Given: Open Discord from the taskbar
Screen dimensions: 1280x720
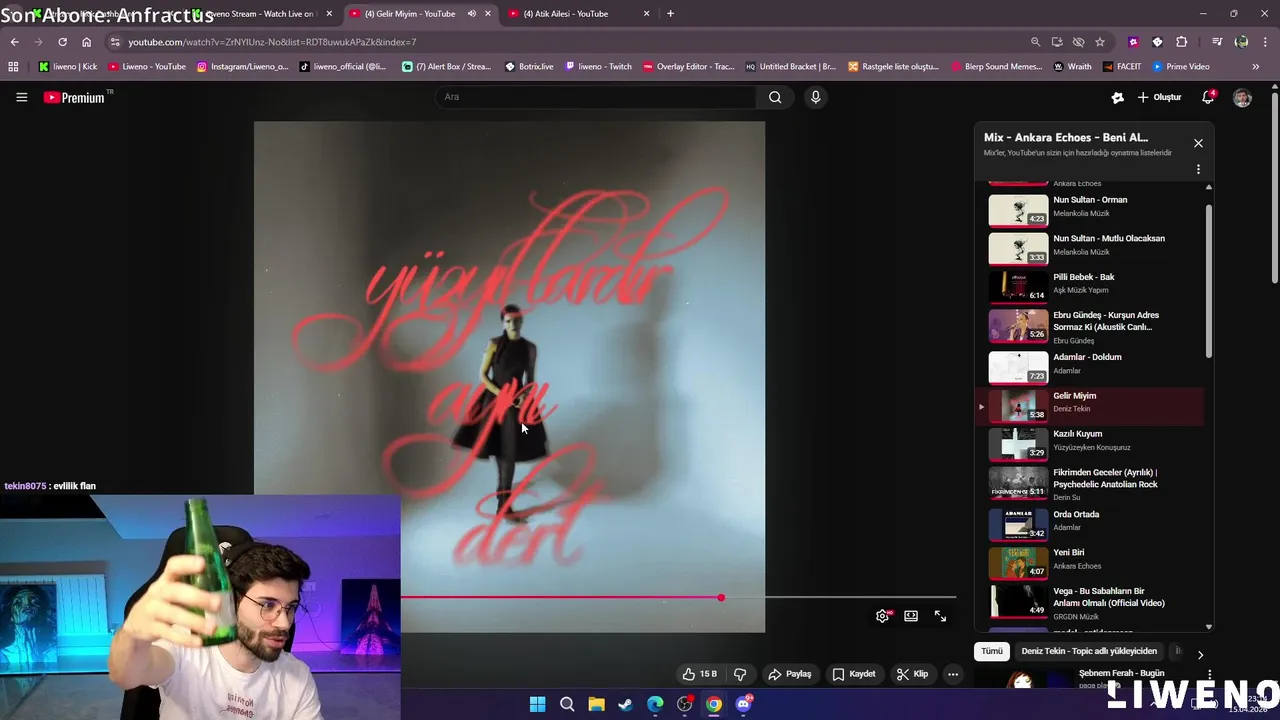Looking at the screenshot, I should 743,704.
